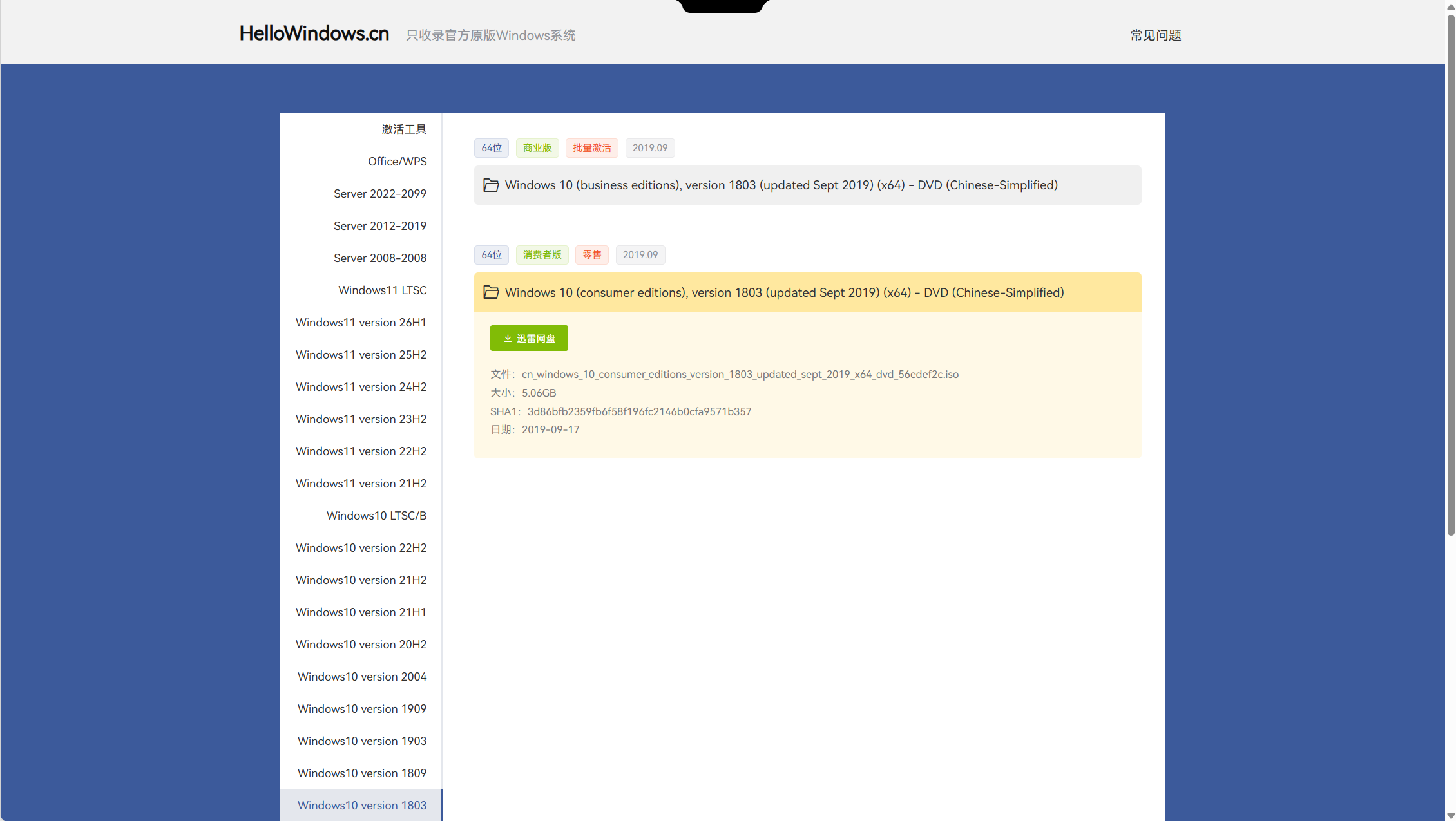
Task: Open the 激活工具 sidebar category
Action: pos(361,129)
